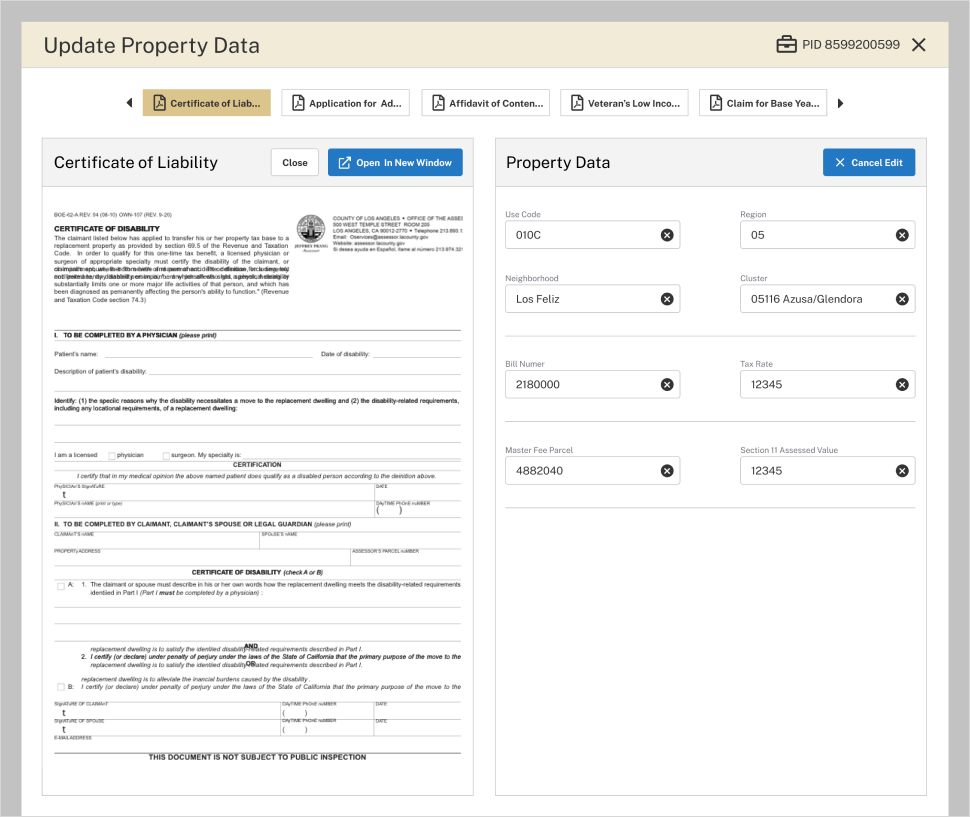Clear the Master Fee Parcel field

pyautogui.click(x=667, y=471)
